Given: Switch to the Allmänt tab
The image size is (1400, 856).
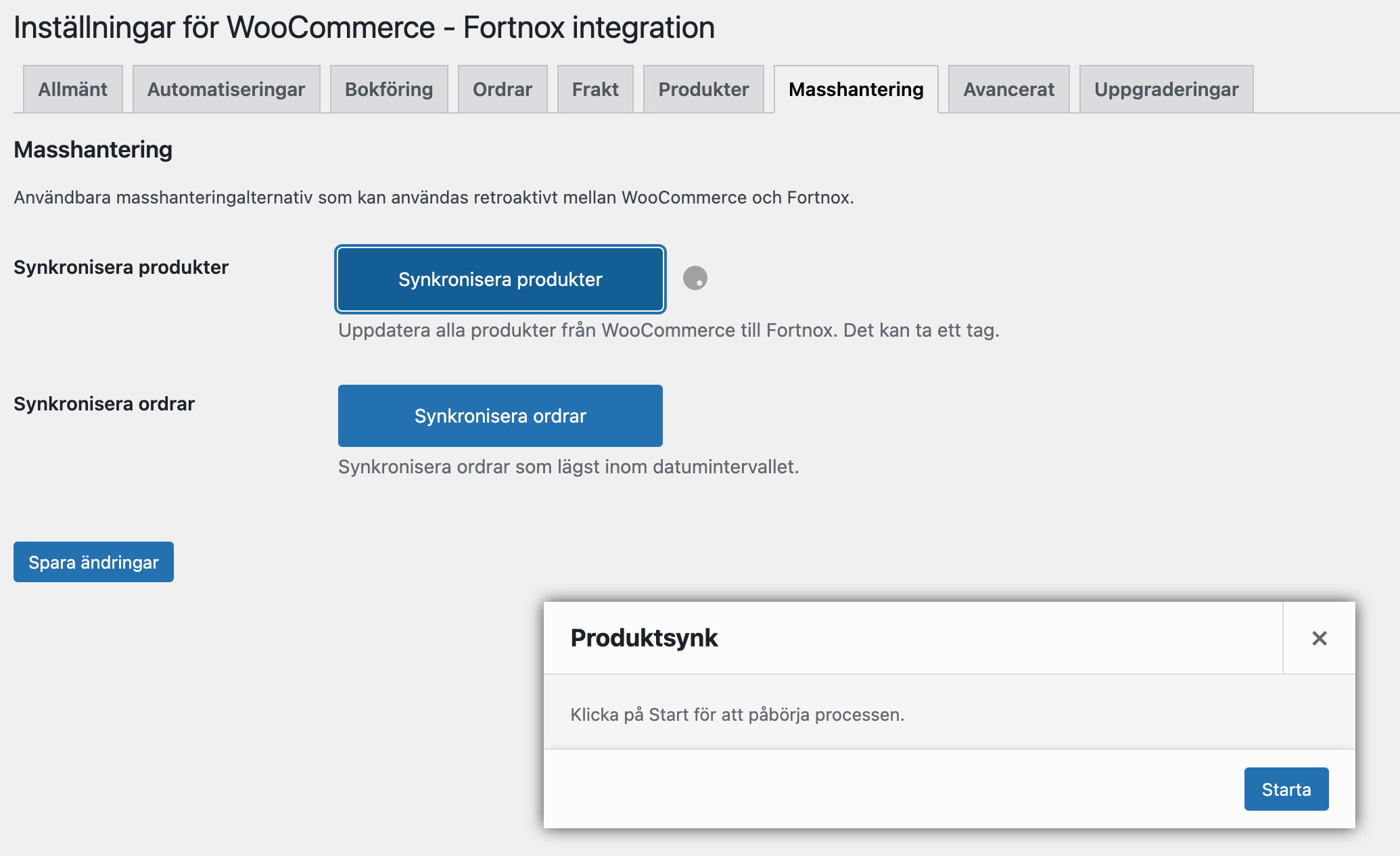Looking at the screenshot, I should pyautogui.click(x=72, y=89).
